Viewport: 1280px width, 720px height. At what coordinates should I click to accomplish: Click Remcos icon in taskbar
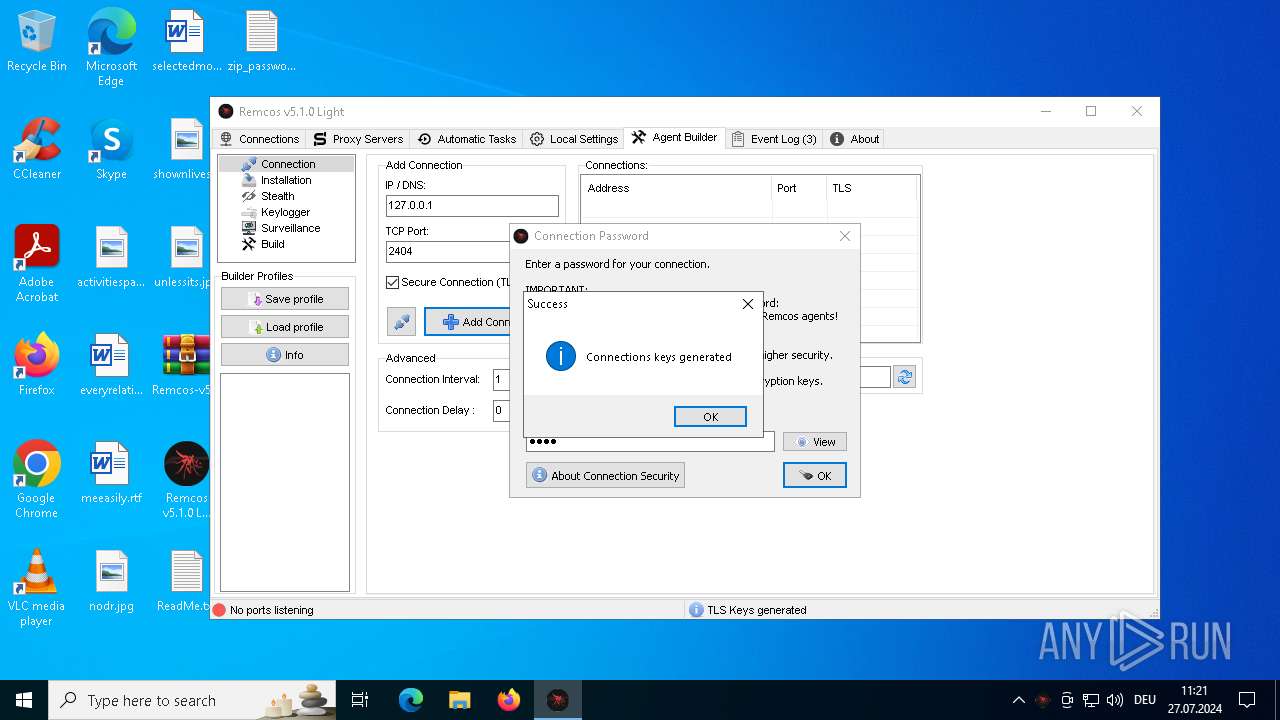tap(558, 700)
